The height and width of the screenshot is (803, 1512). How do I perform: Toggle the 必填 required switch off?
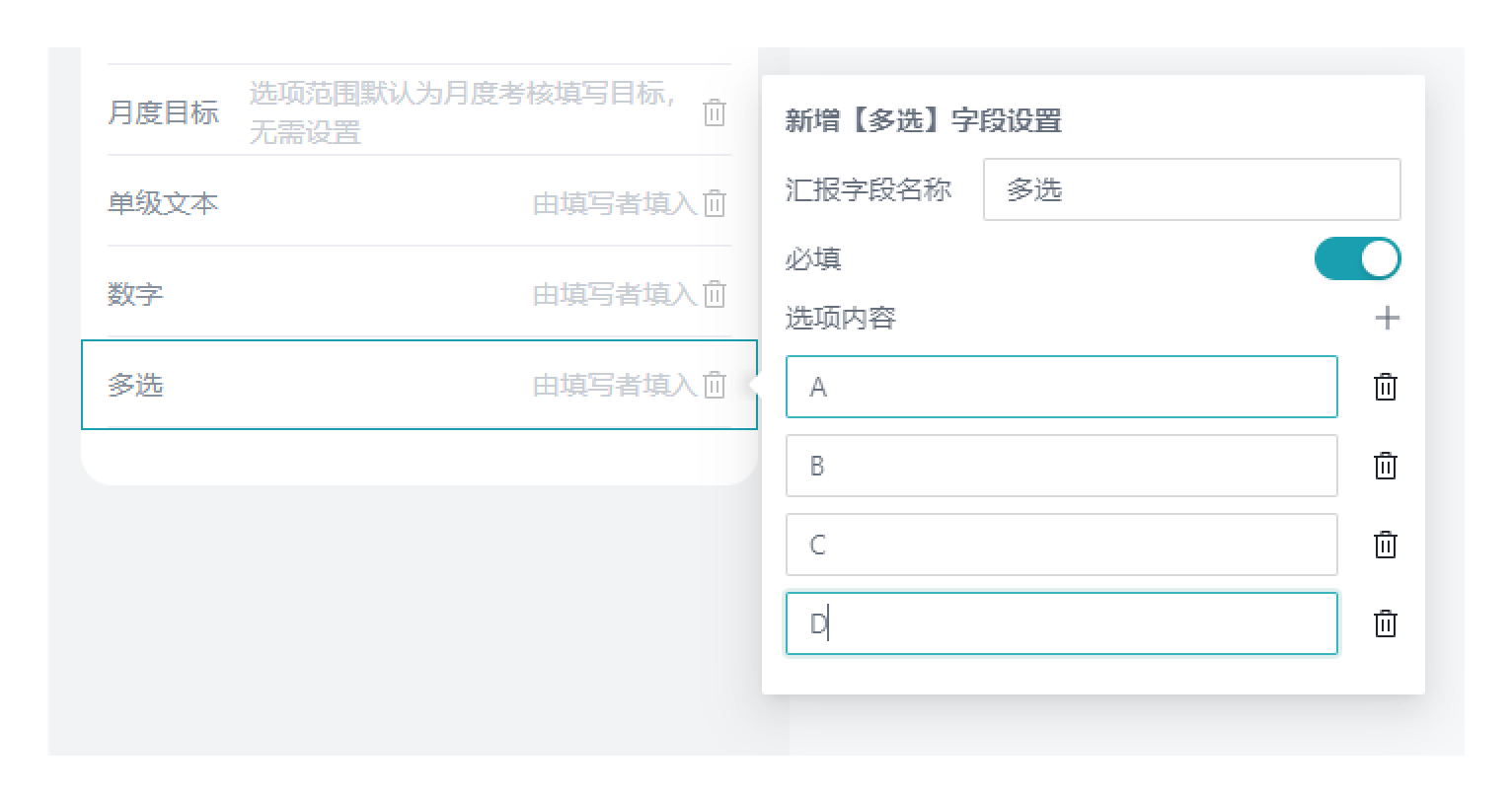pos(1356,259)
